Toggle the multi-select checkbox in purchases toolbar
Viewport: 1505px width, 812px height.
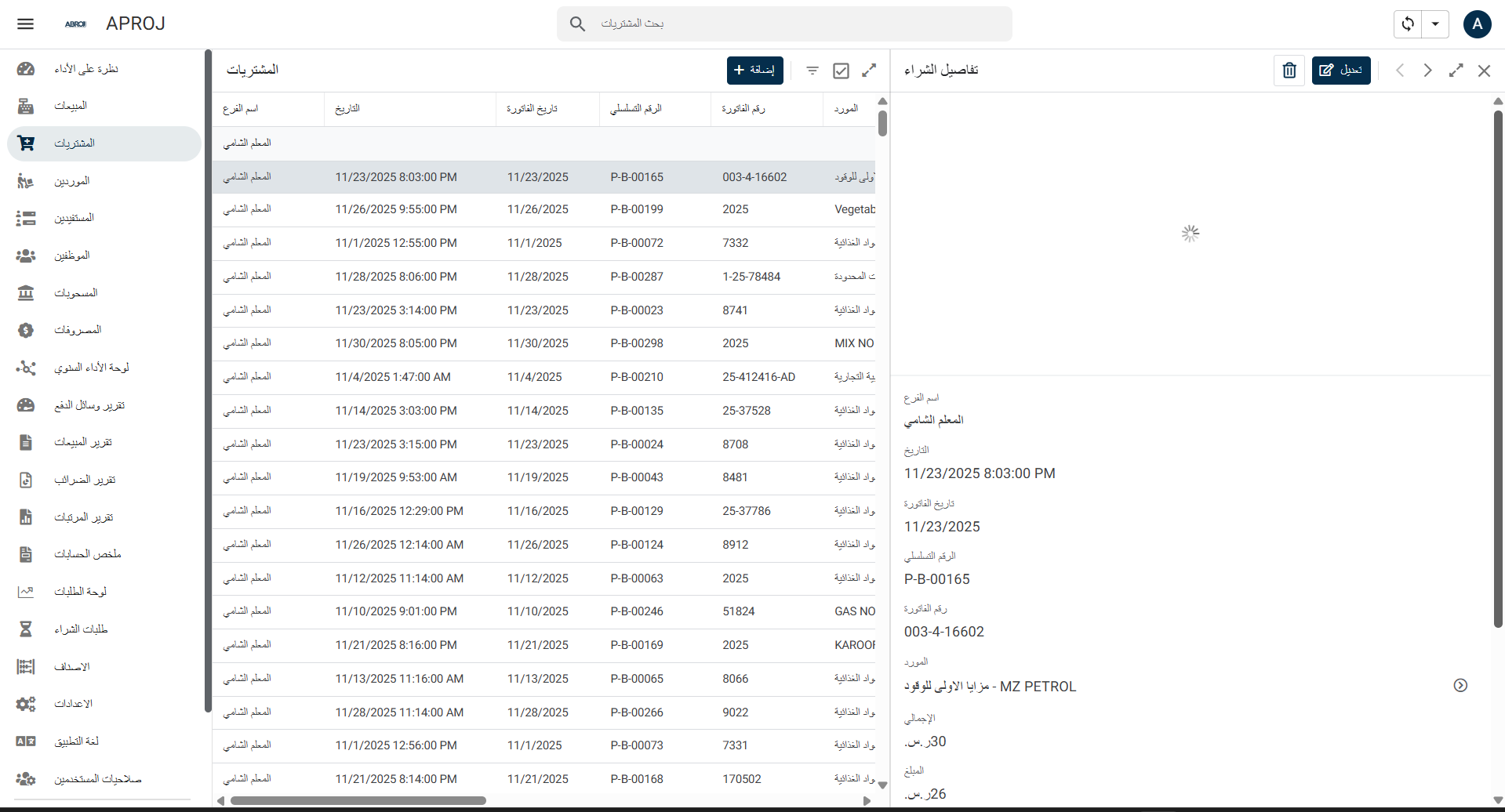coord(841,71)
